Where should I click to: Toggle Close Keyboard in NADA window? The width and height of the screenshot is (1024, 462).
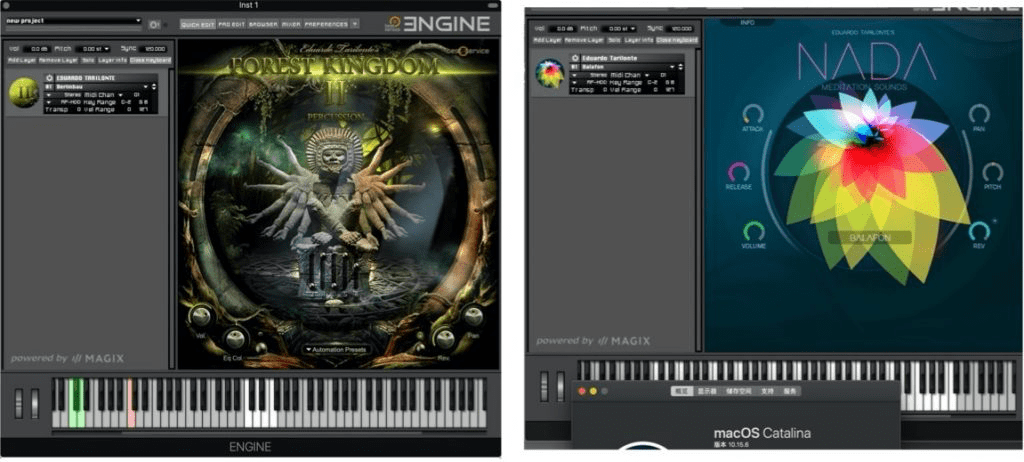coord(677,40)
